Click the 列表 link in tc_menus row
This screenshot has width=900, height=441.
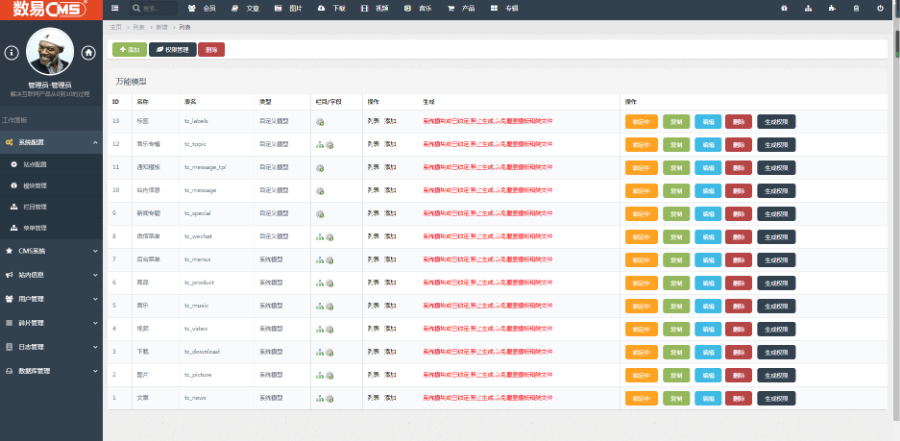pyautogui.click(x=373, y=260)
